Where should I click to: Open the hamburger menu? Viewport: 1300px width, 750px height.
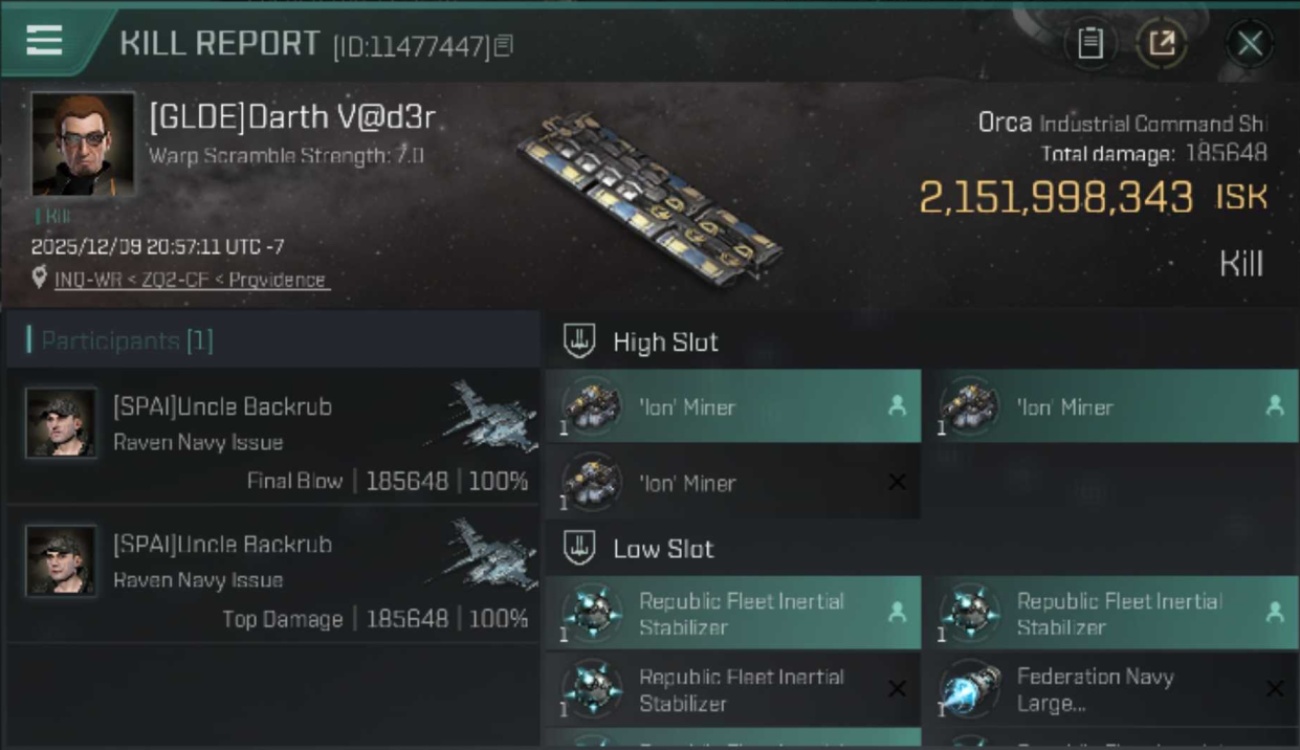[44, 41]
